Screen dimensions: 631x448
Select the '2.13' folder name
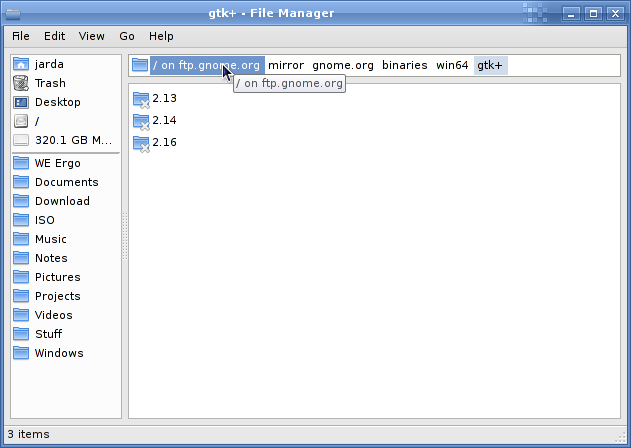click(x=164, y=98)
